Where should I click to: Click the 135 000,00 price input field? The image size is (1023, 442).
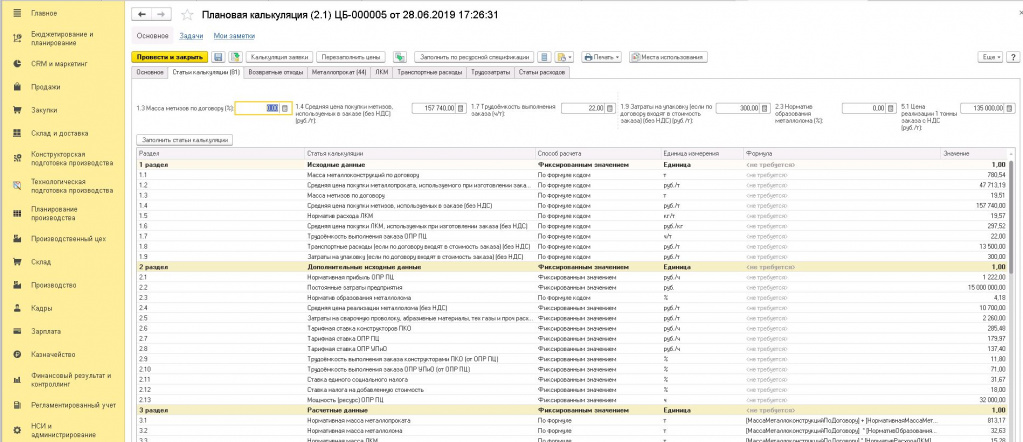(x=983, y=108)
